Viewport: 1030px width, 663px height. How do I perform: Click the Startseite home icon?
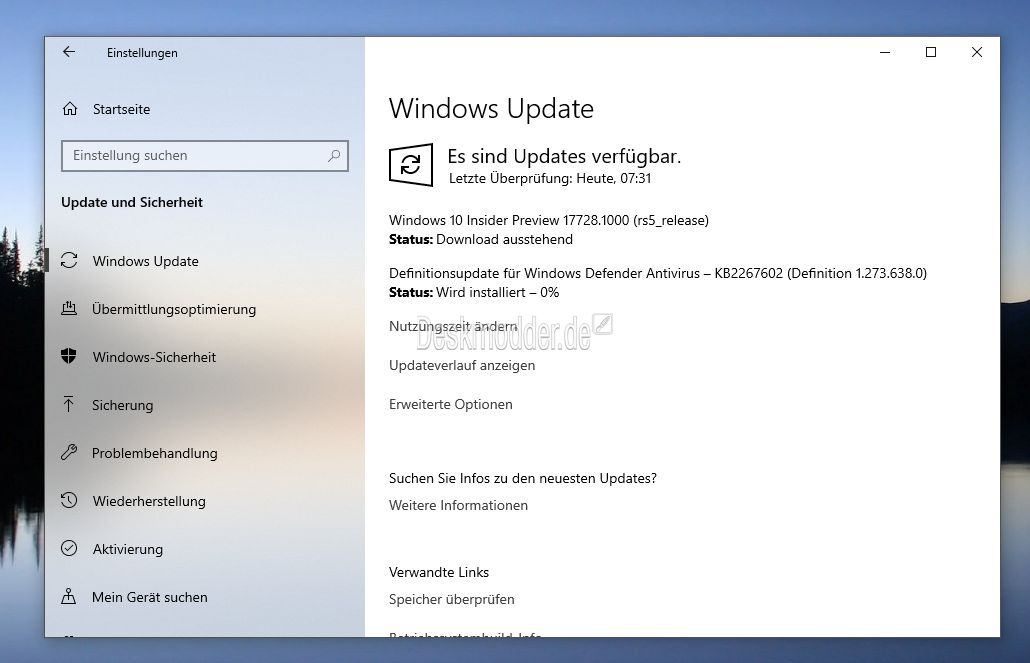click(x=70, y=109)
